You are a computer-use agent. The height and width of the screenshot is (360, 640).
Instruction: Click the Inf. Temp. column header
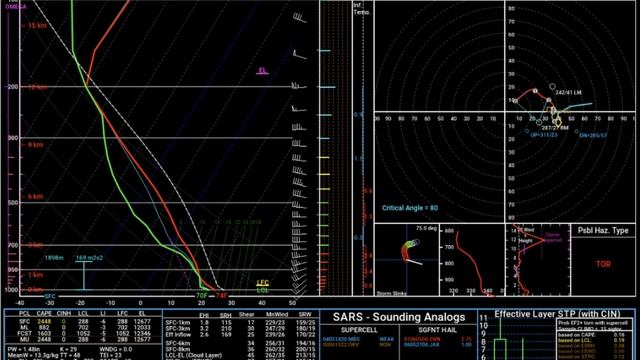362,9
